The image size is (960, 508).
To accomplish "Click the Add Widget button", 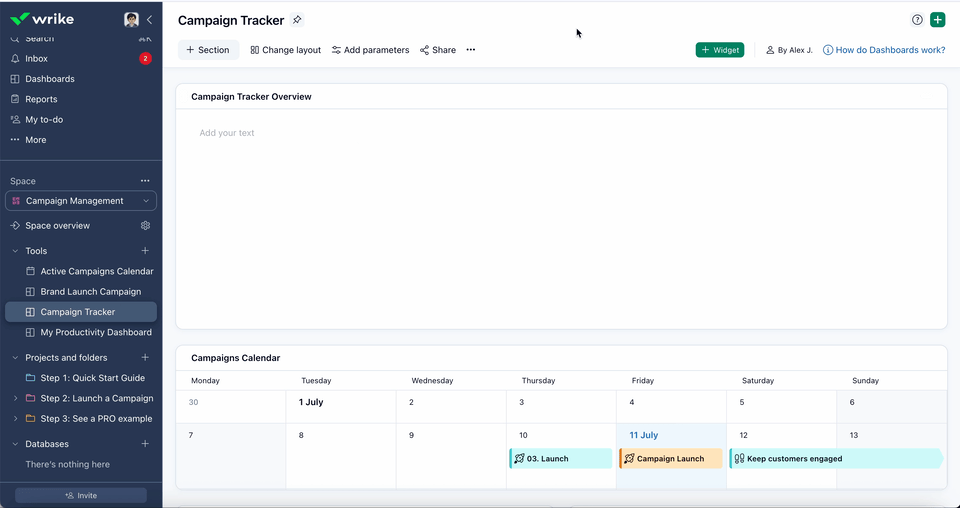I will (x=720, y=50).
